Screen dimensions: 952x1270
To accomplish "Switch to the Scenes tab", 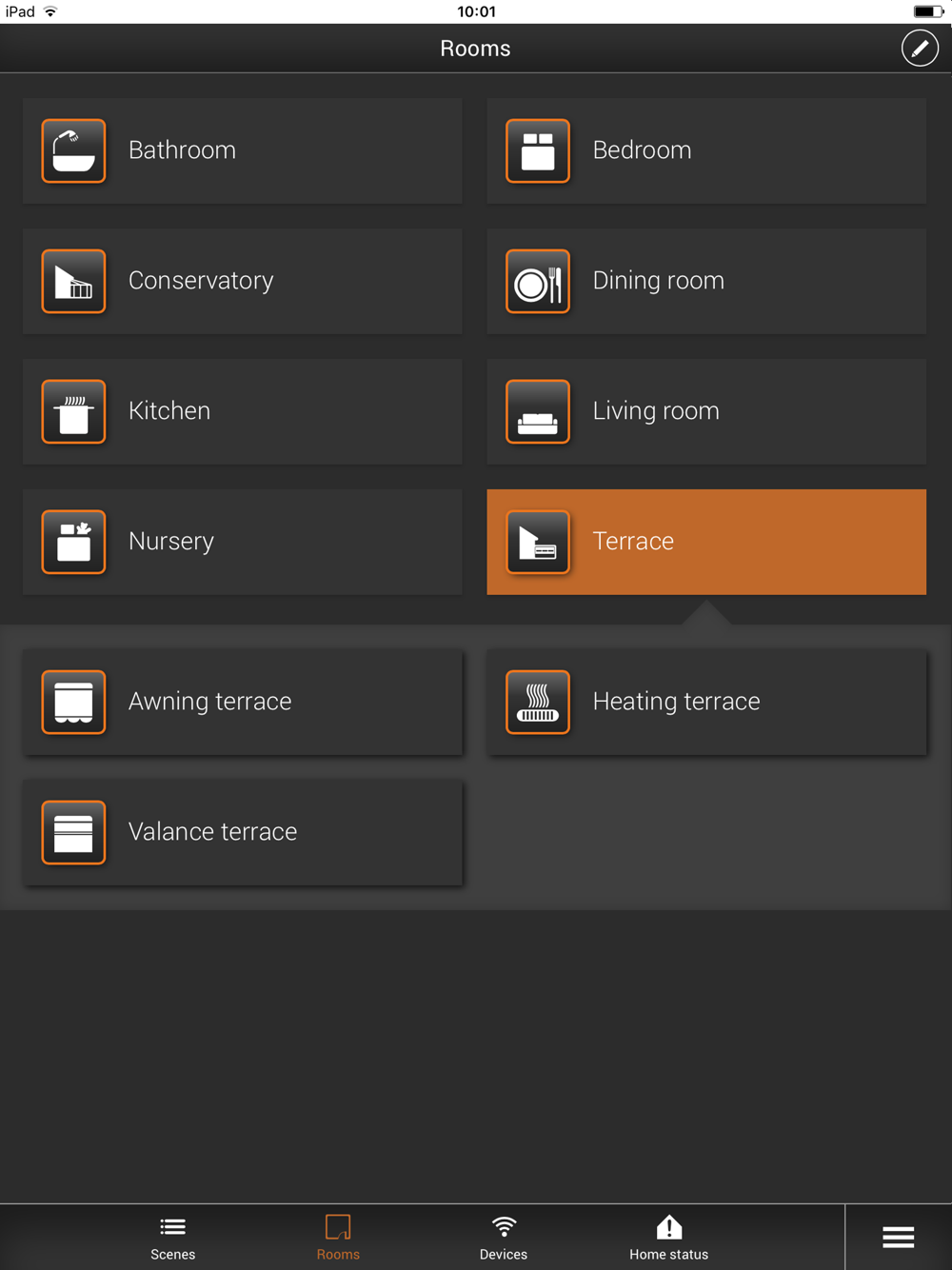I will pyautogui.click(x=172, y=1238).
